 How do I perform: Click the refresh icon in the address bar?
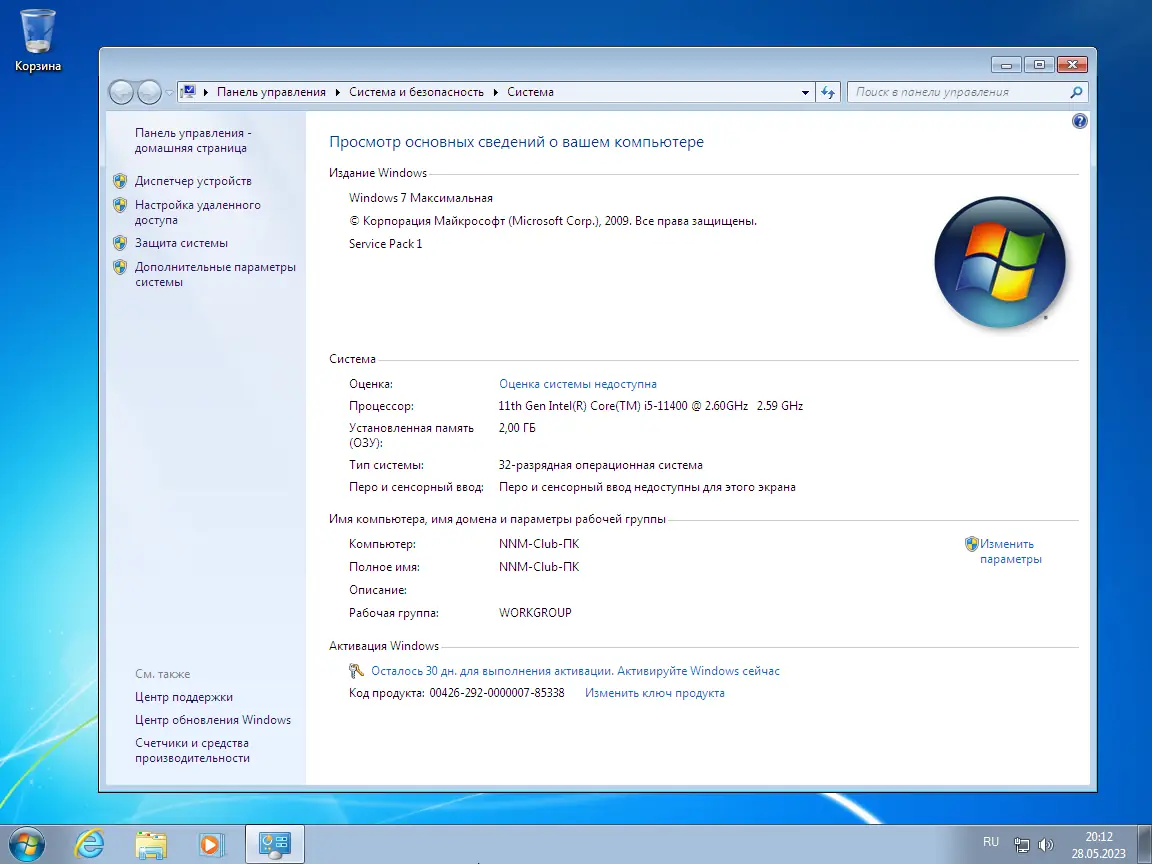tap(828, 91)
